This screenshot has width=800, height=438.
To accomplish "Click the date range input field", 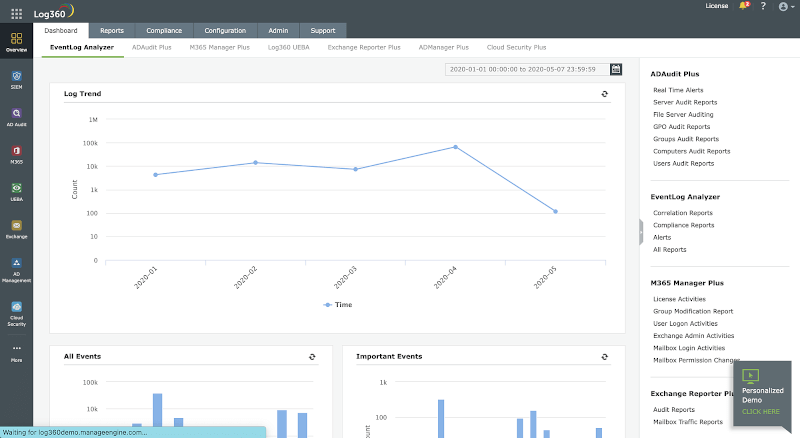I will click(x=526, y=69).
